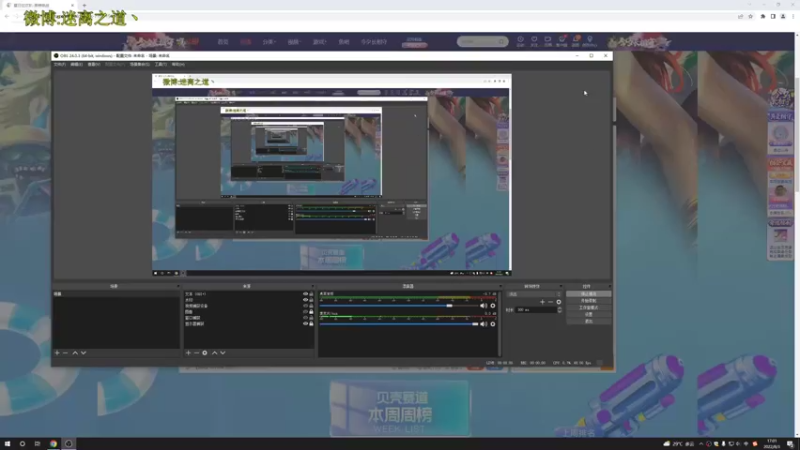Open the notification center in system tray
This screenshot has height=450, width=800.
[790, 444]
